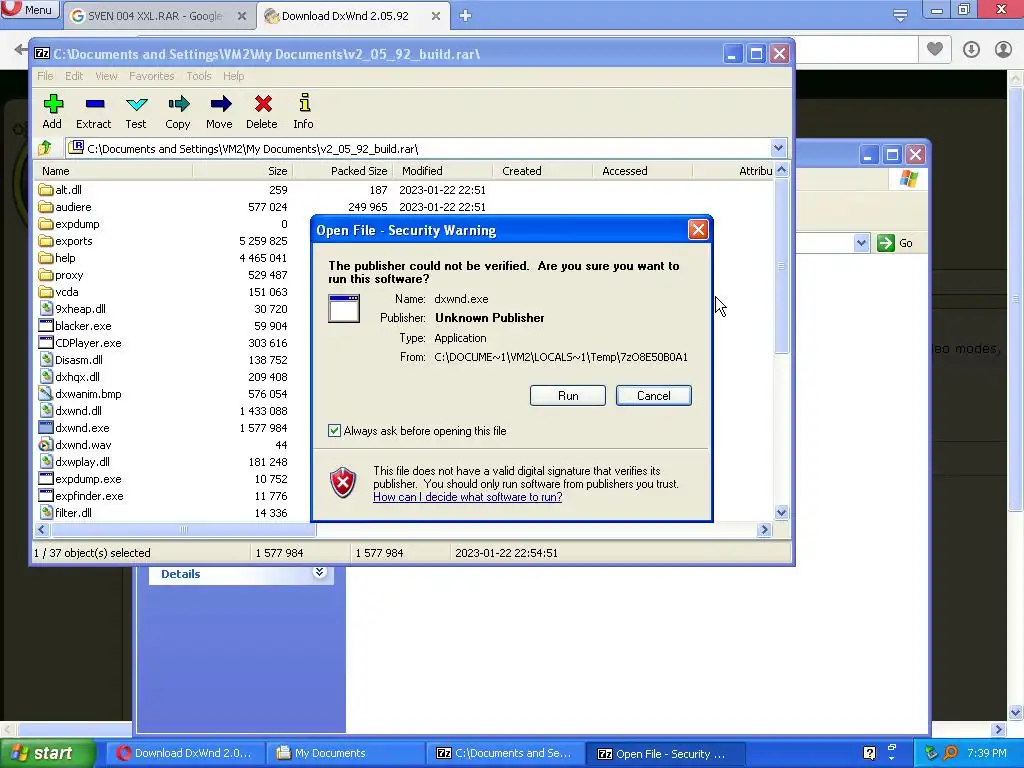Open the Edit menu in 7-Zip
The width and height of the screenshot is (1024, 768).
tap(74, 76)
